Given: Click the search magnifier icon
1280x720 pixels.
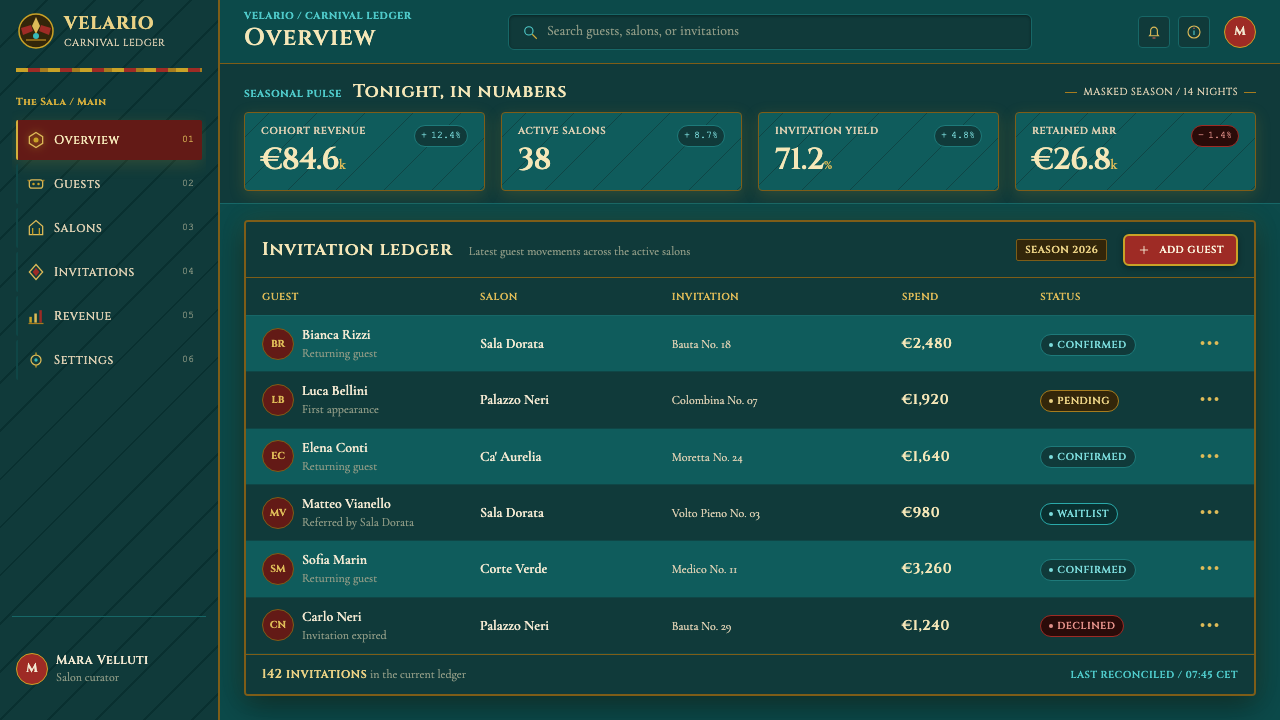Looking at the screenshot, I should [x=530, y=32].
